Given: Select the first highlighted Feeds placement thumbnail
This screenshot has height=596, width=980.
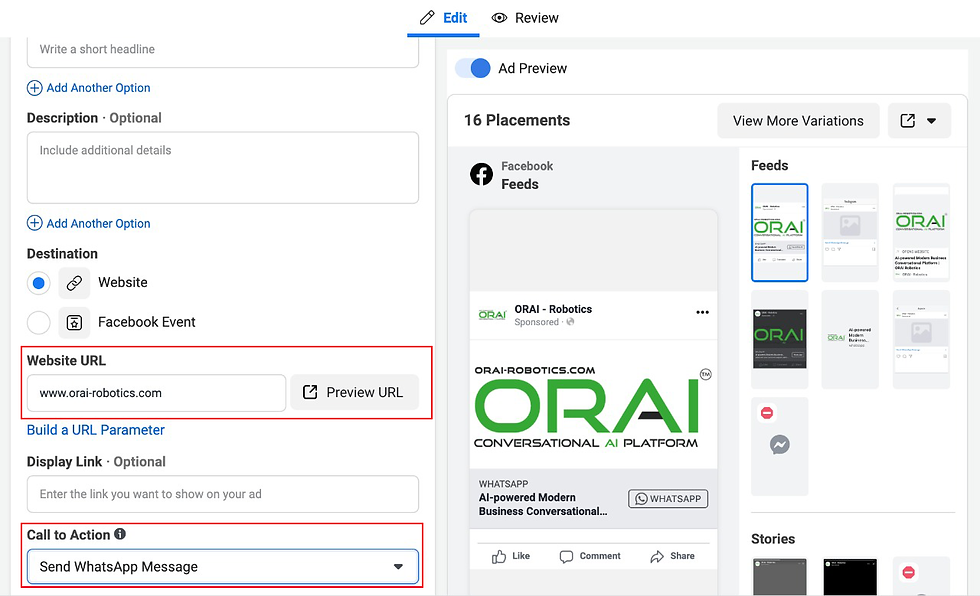Looking at the screenshot, I should (779, 232).
